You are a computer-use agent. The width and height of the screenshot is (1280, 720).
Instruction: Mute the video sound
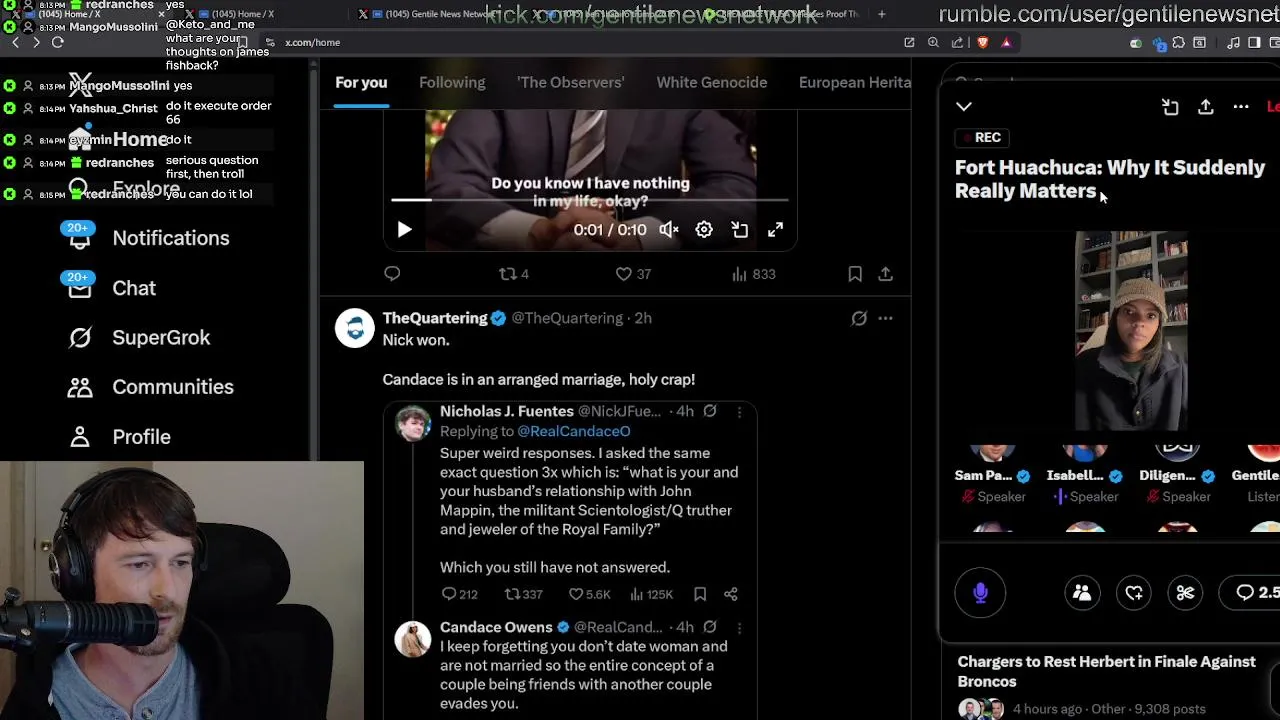(x=669, y=230)
